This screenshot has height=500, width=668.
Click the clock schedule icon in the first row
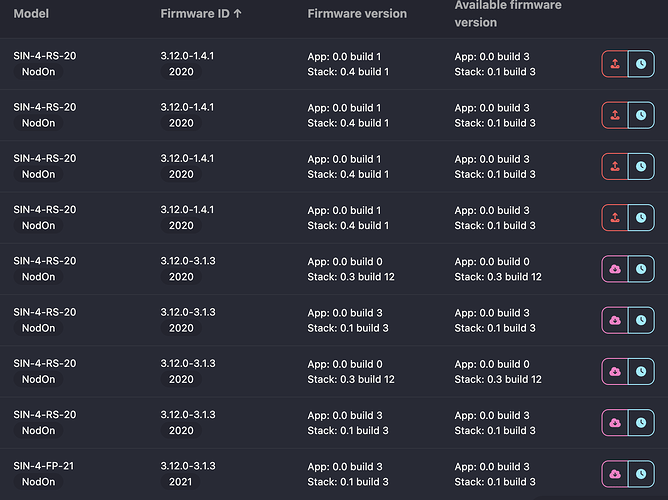pos(640,64)
